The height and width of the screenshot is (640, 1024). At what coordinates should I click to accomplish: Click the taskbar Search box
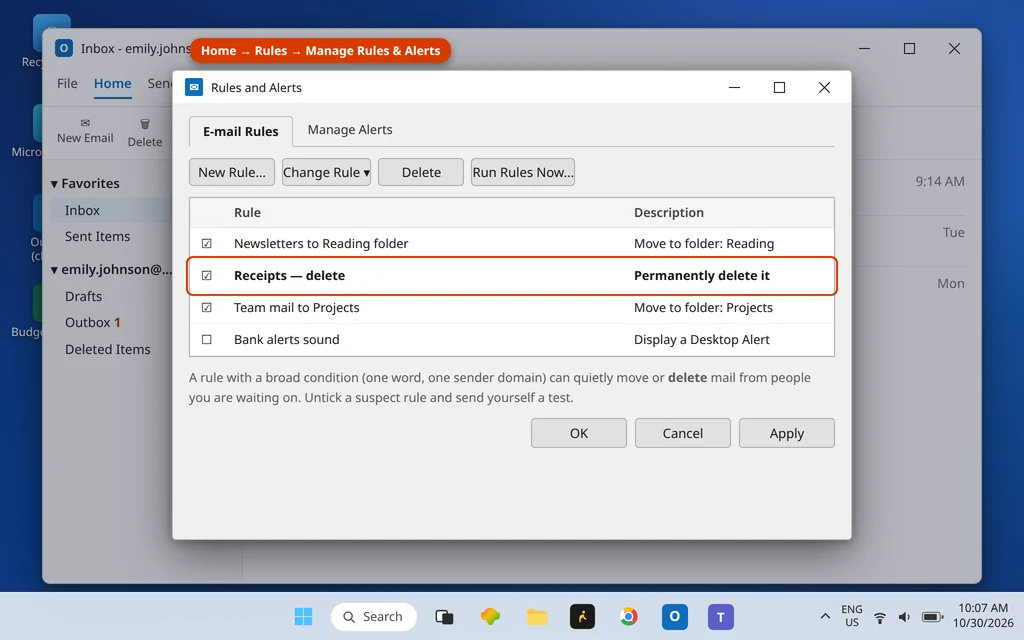(374, 616)
